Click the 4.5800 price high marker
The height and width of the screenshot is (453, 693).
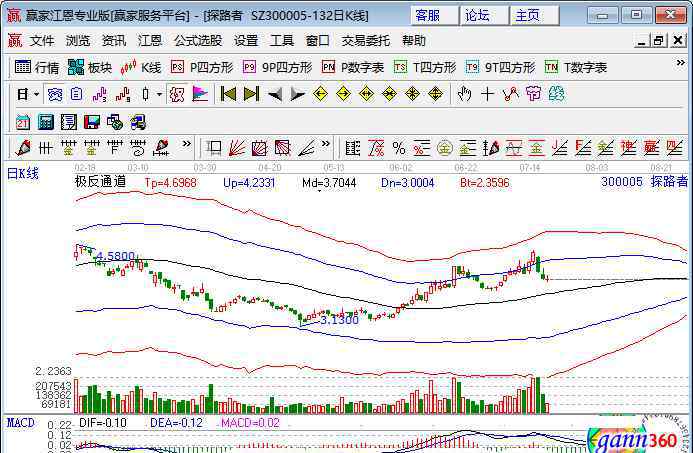point(115,256)
